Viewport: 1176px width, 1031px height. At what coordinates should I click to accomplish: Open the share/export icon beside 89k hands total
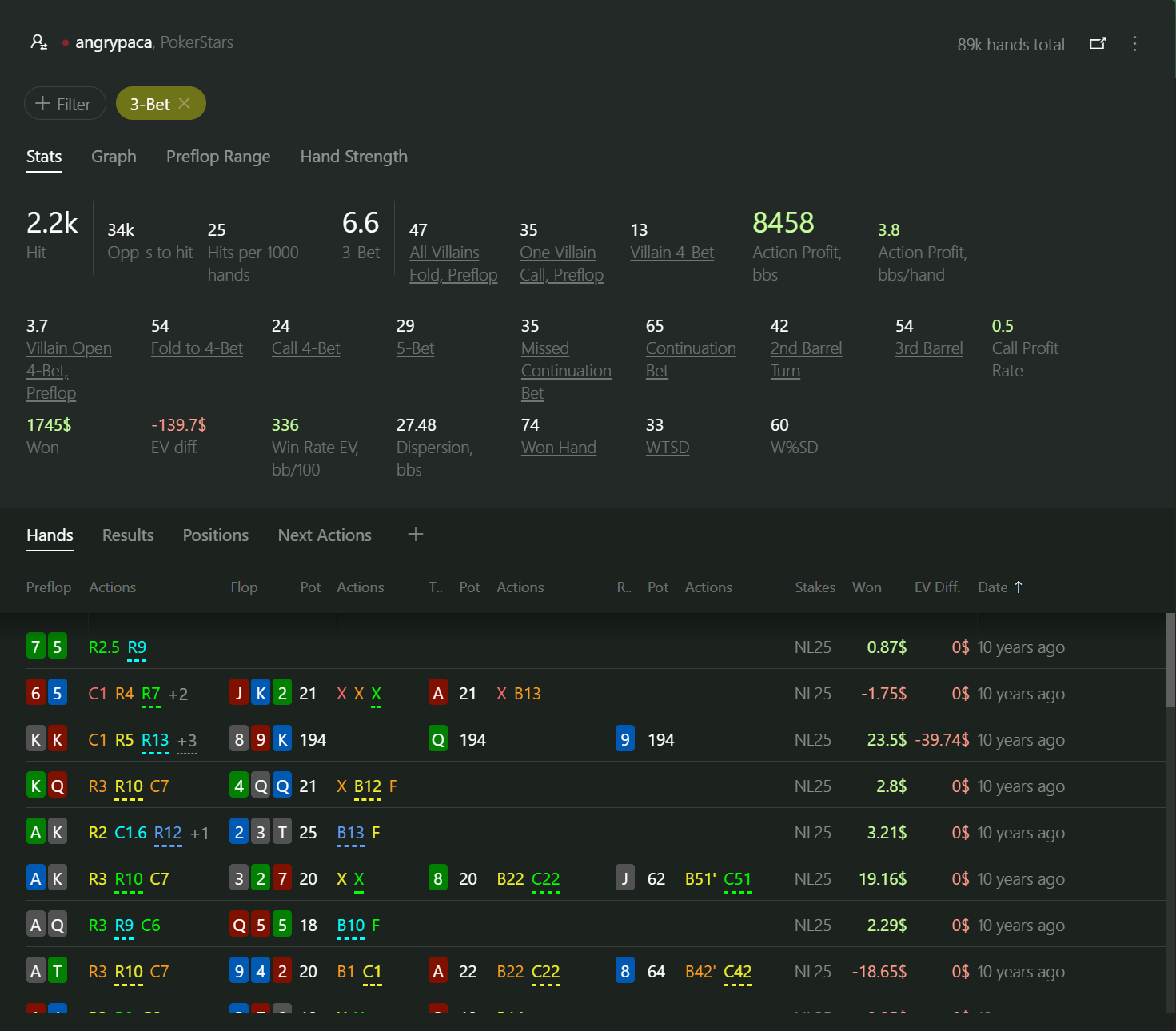click(1098, 43)
